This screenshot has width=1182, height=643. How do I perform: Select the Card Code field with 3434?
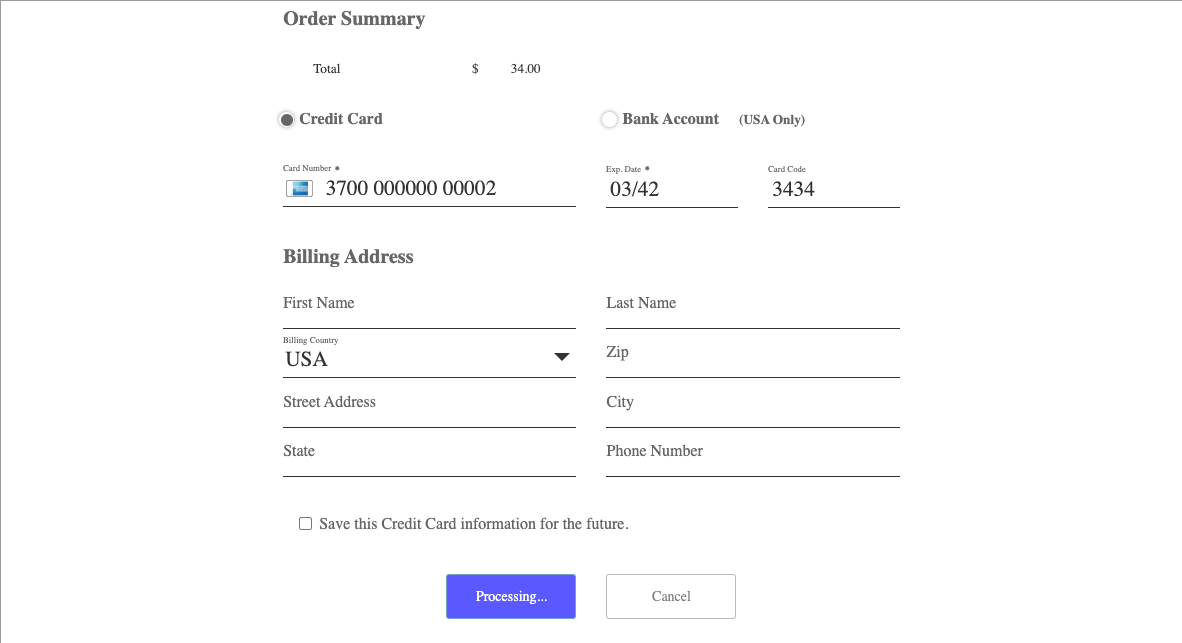(833, 189)
